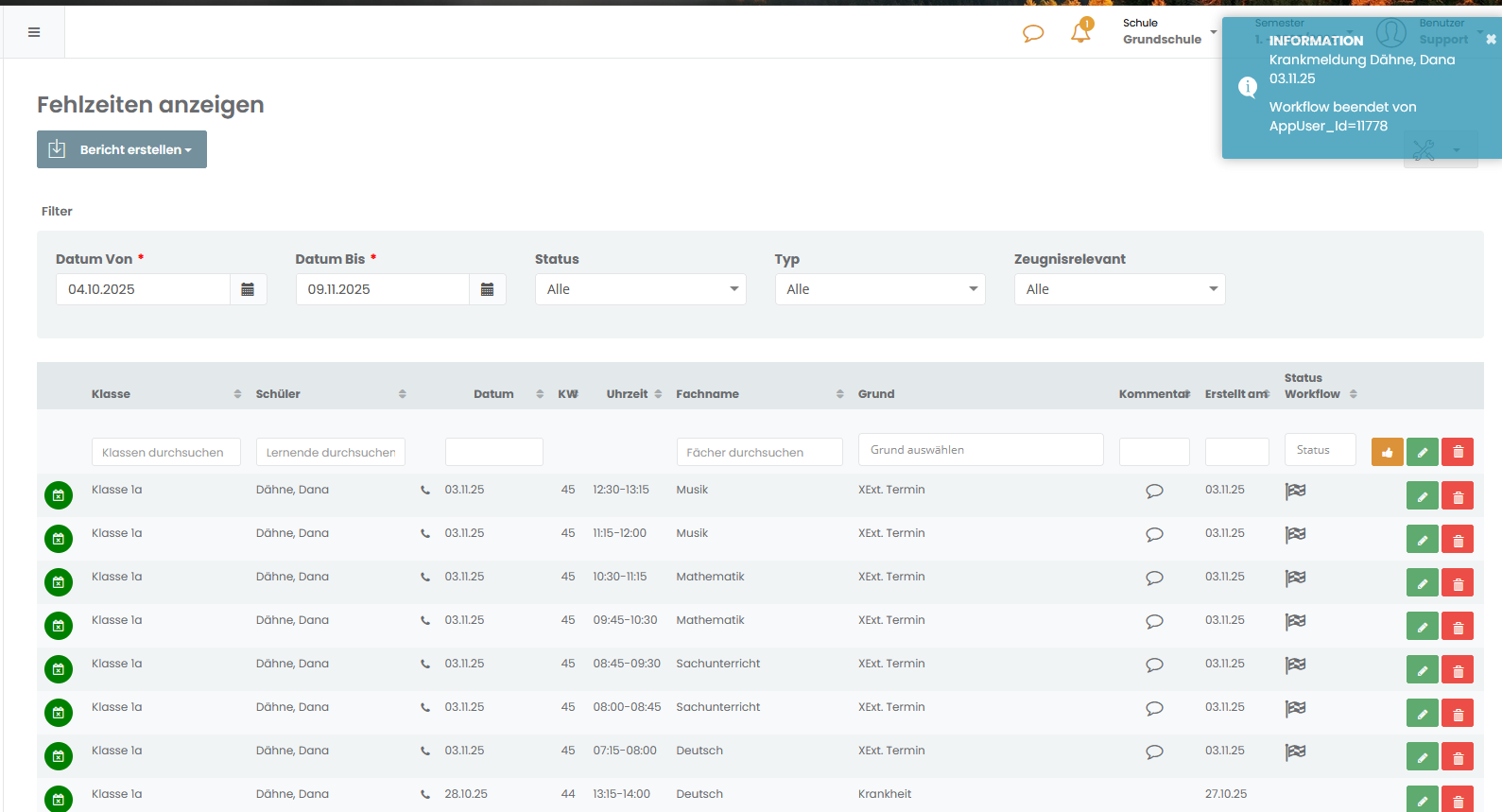Open the hamburger navigation menu
1502x812 pixels.
[34, 32]
